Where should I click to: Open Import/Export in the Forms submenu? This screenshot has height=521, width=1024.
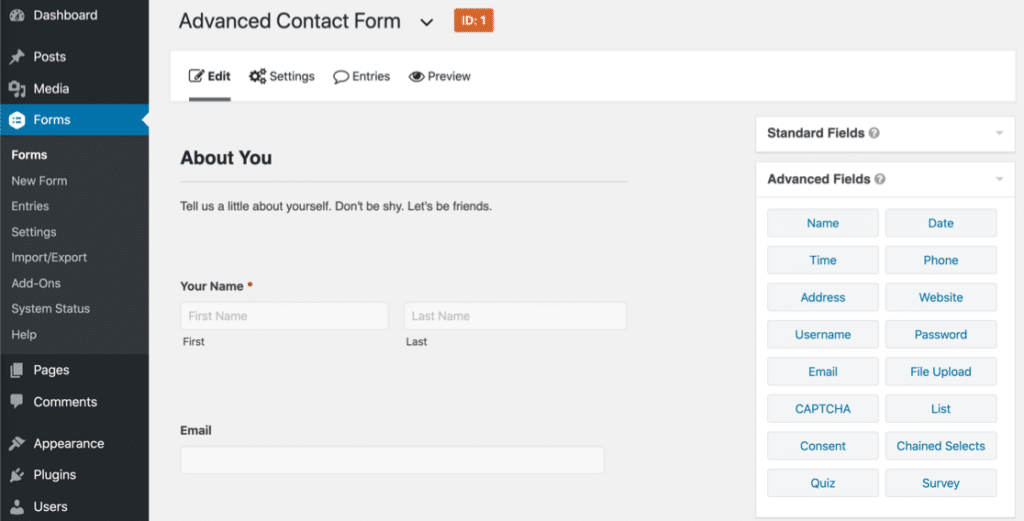pos(49,258)
